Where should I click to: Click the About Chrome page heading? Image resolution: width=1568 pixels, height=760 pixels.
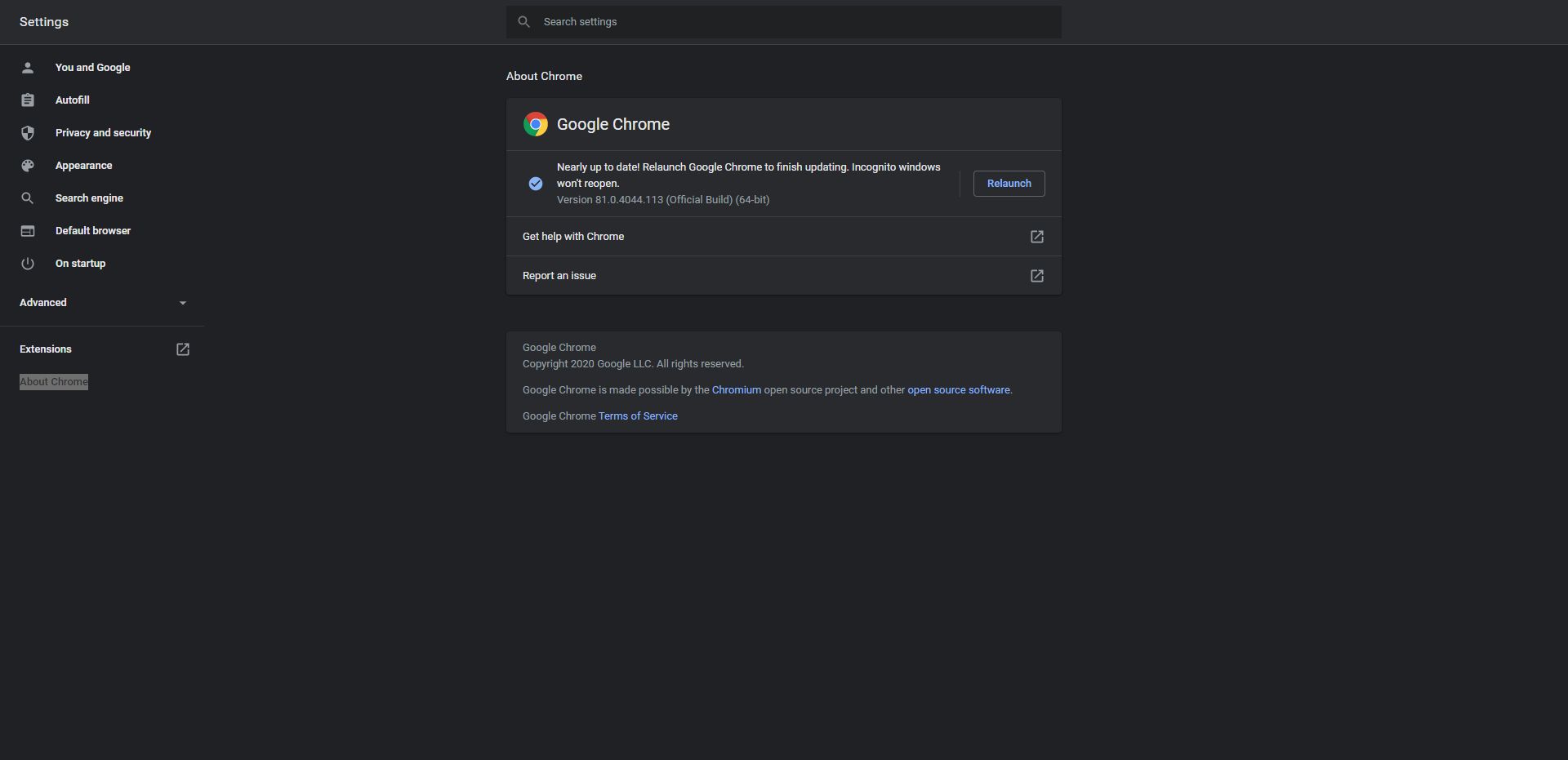(544, 76)
